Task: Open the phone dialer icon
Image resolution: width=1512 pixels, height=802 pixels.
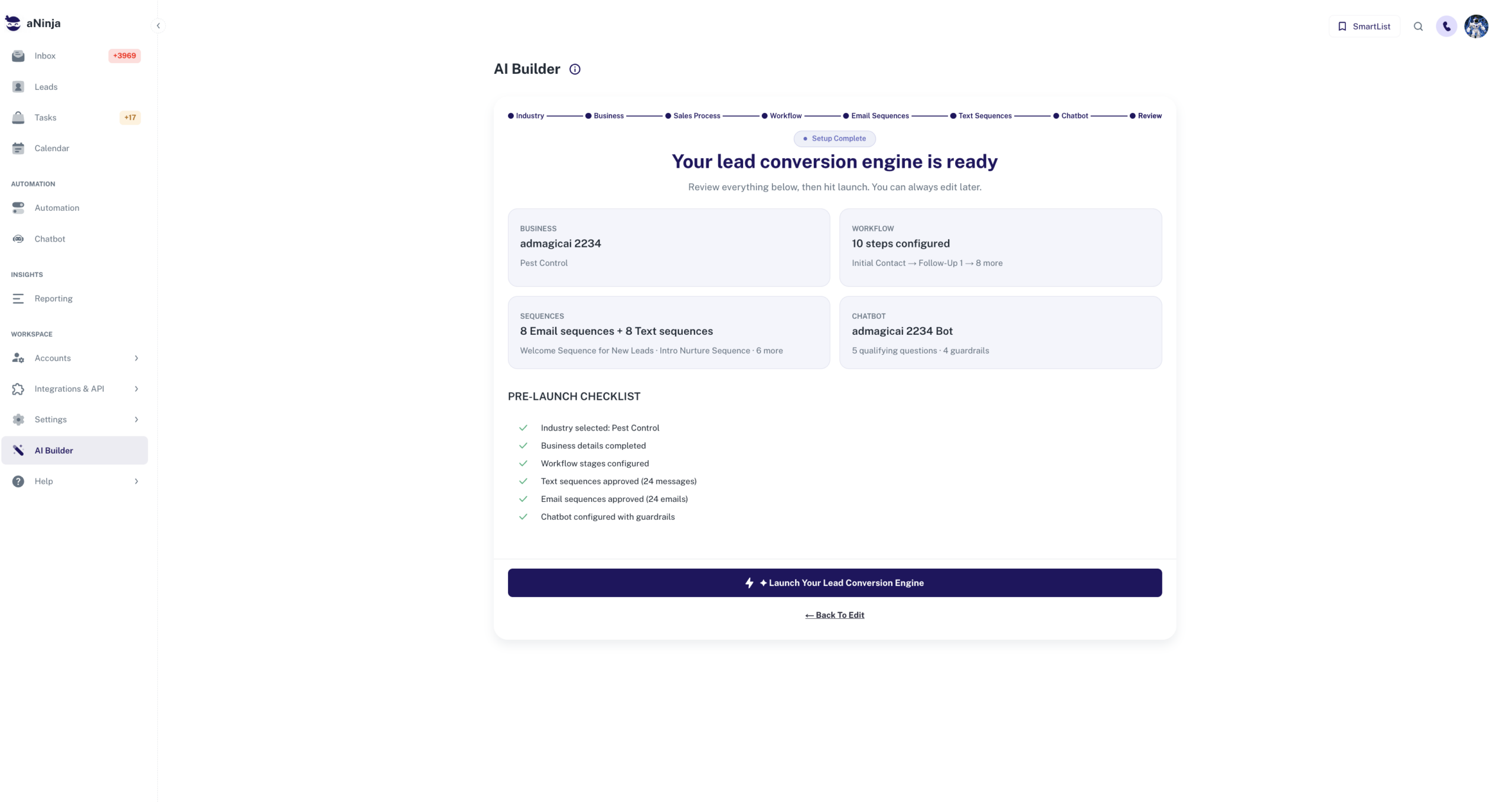Action: click(x=1446, y=26)
